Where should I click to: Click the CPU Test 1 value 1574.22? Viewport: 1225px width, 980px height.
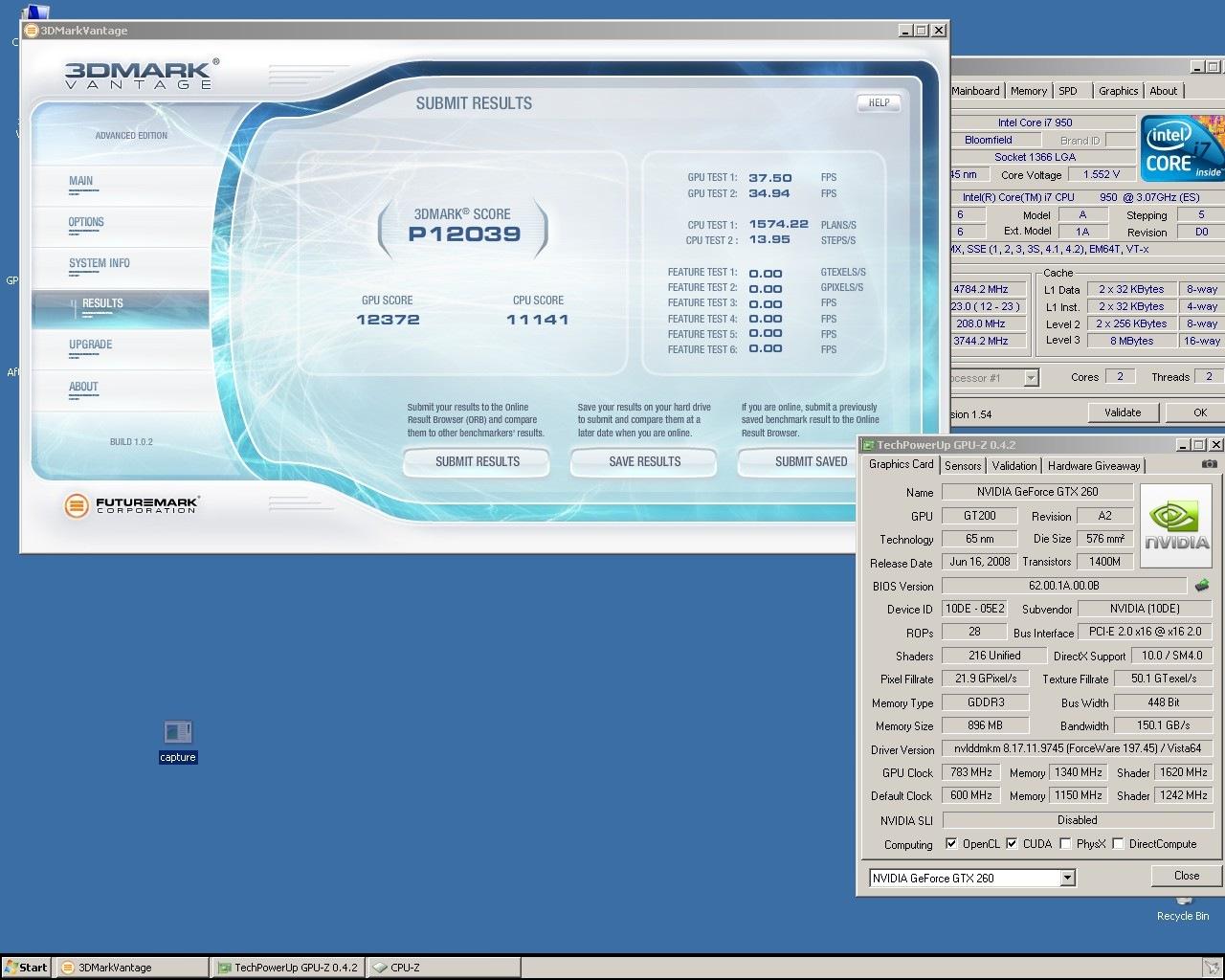pyautogui.click(x=779, y=224)
